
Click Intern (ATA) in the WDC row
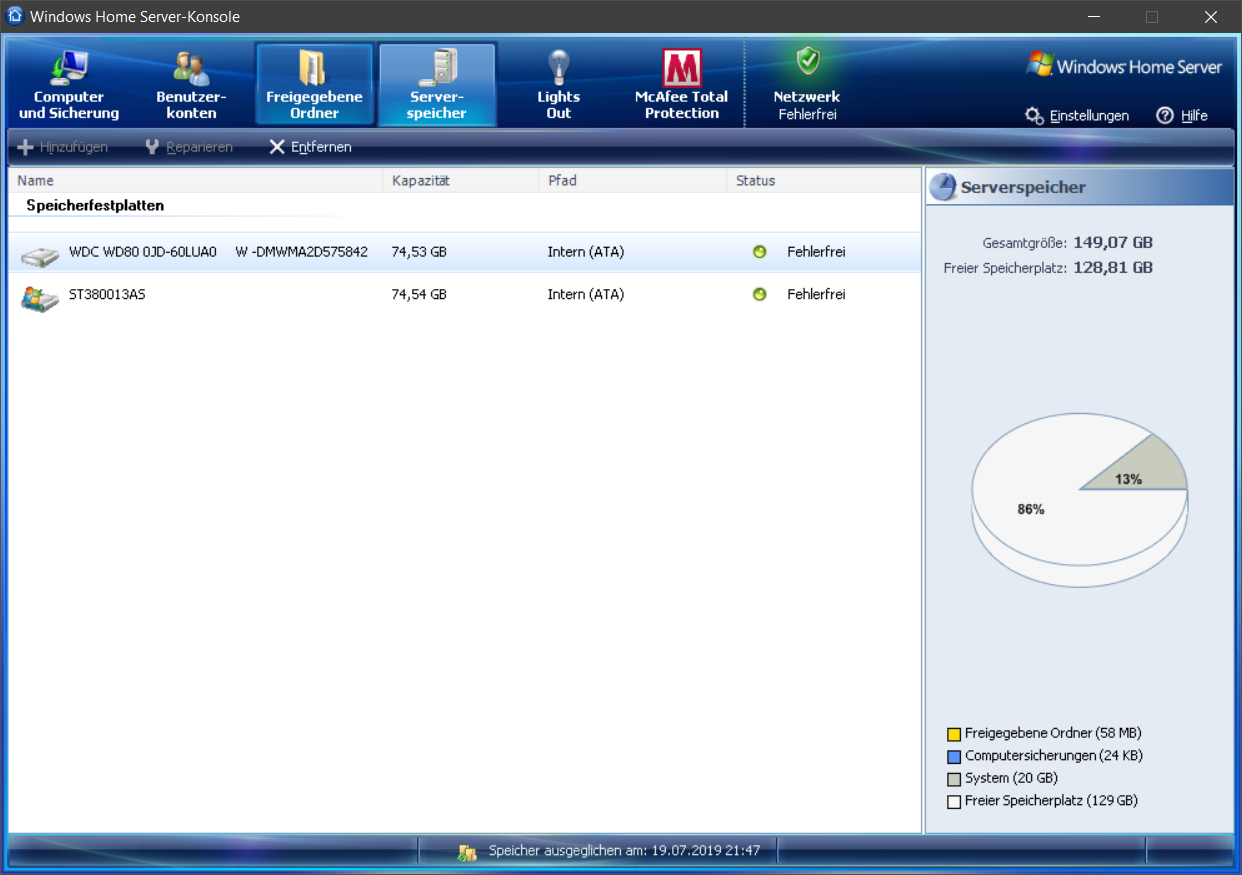(x=586, y=252)
